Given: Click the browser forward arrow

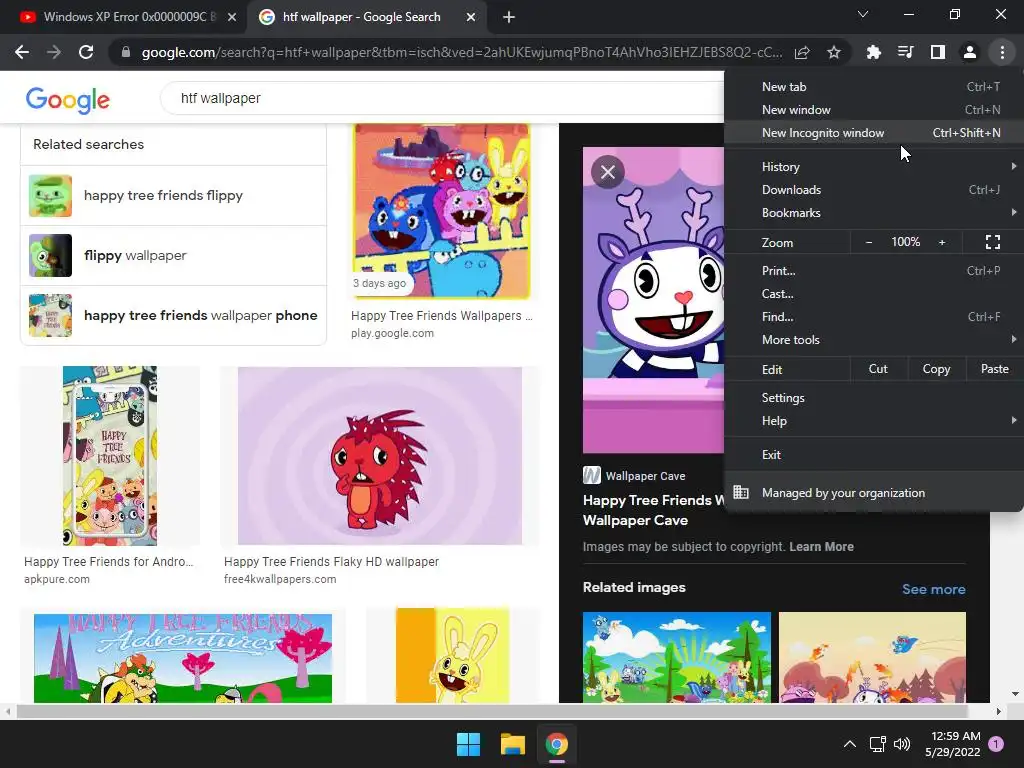Looking at the screenshot, I should [x=54, y=52].
